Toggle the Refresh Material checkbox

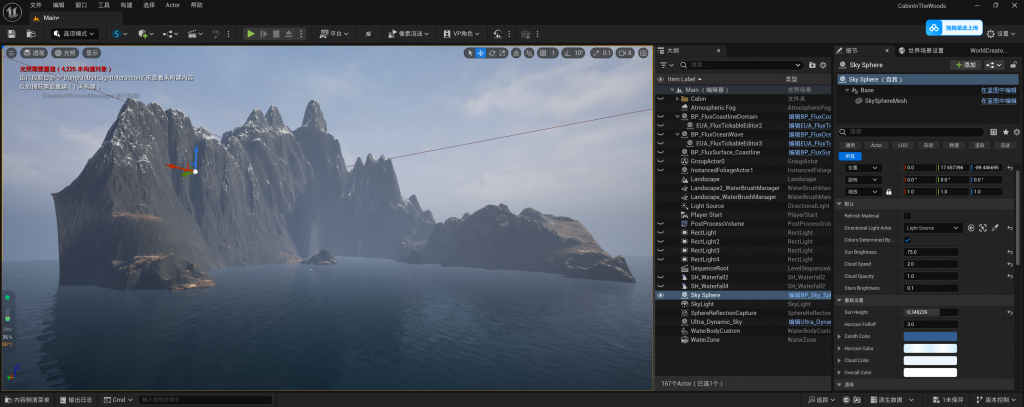tap(907, 215)
